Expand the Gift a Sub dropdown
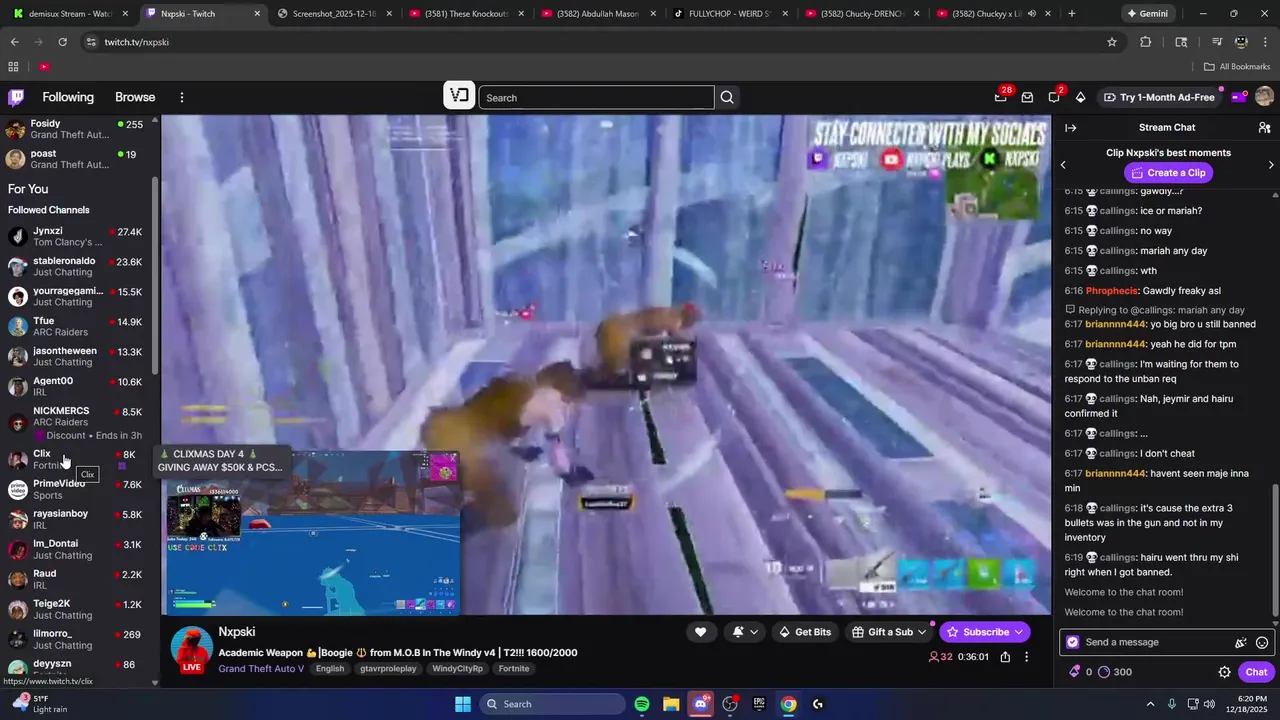This screenshot has width=1280, height=720. (921, 632)
